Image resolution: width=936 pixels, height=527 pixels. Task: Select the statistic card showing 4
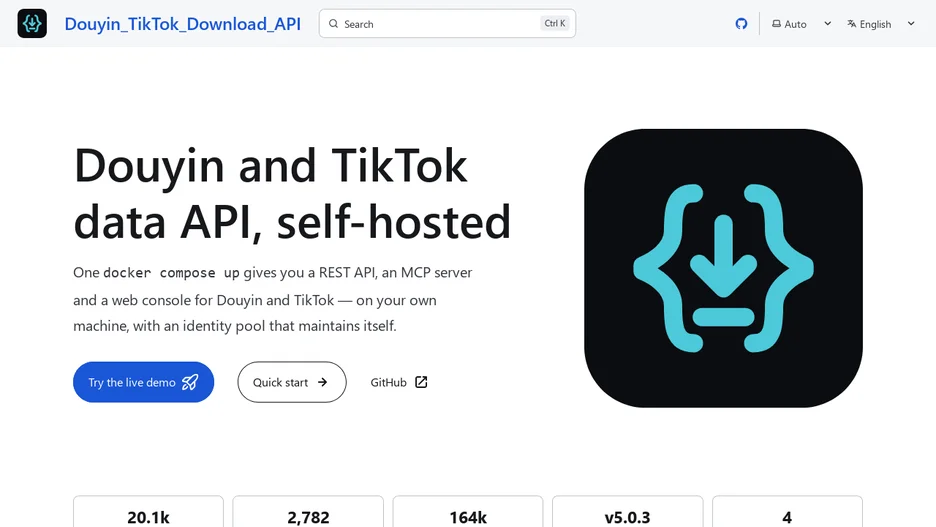coord(787,511)
